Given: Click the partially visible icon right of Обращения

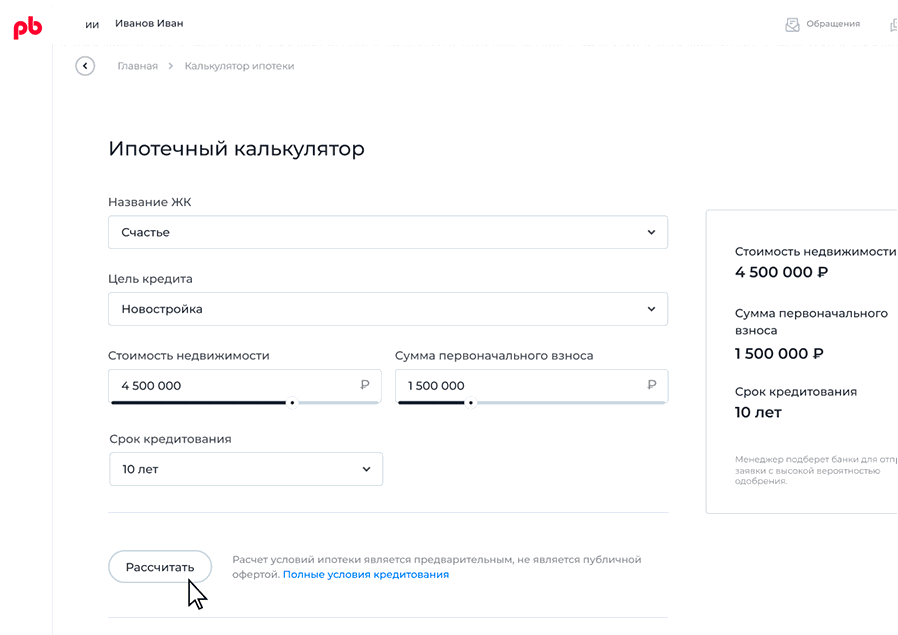Looking at the screenshot, I should tap(893, 24).
